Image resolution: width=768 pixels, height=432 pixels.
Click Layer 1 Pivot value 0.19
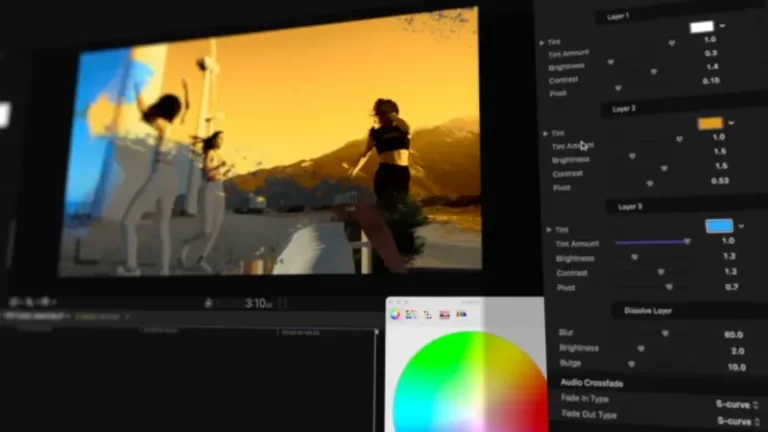pos(711,81)
